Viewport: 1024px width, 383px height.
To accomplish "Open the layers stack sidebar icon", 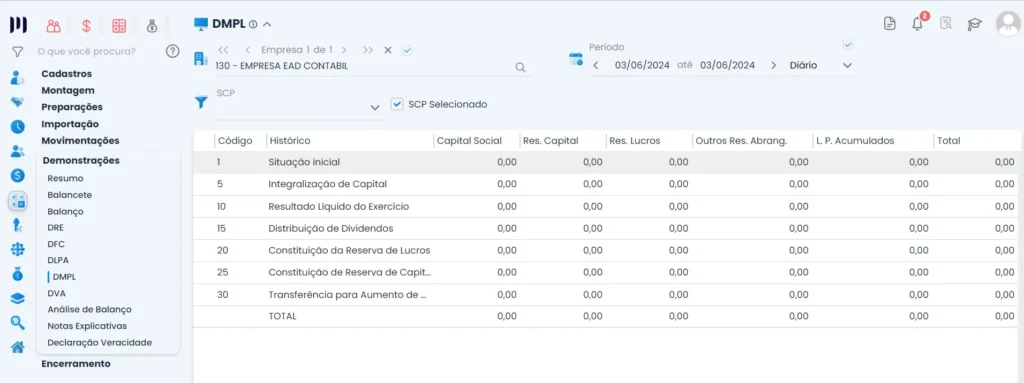I will coord(18,298).
